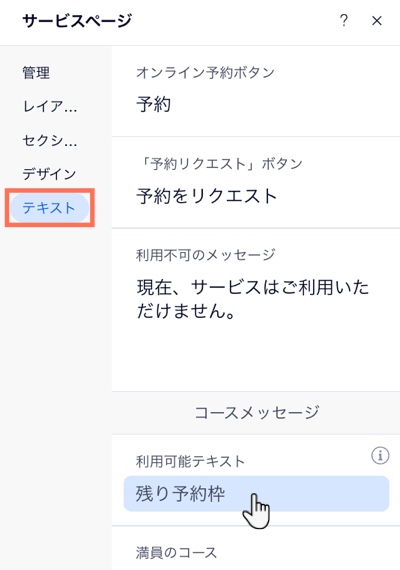
Task: Click the empty sidebar area below テキスト
Action: [56, 364]
